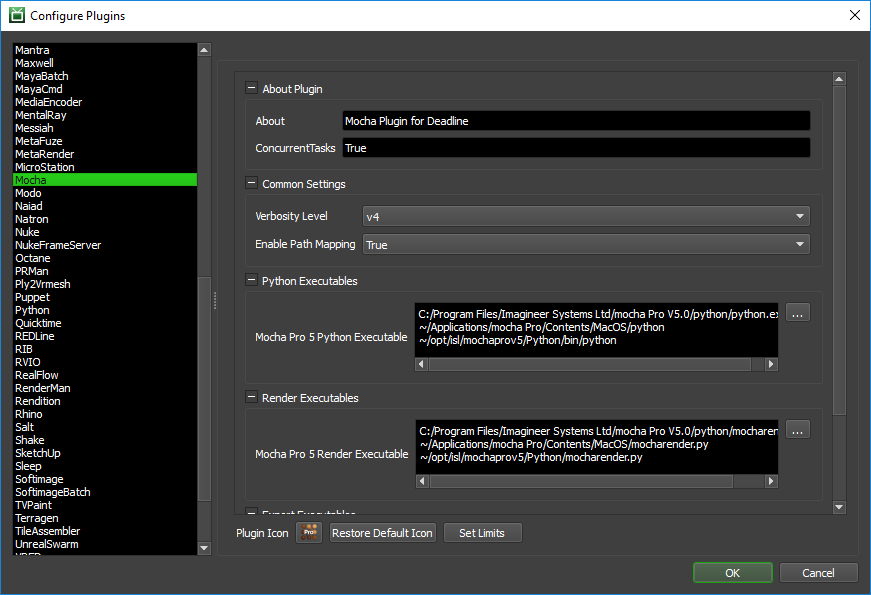Click the Set Limits button
This screenshot has height=595, width=871.
482,533
